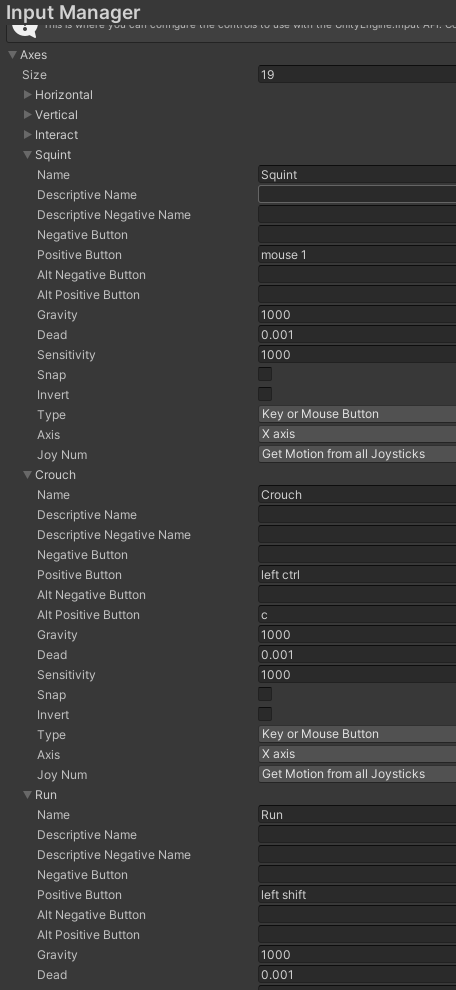Image resolution: width=456 pixels, height=990 pixels.
Task: Collapse the Run axis foldout
Action: [28, 795]
